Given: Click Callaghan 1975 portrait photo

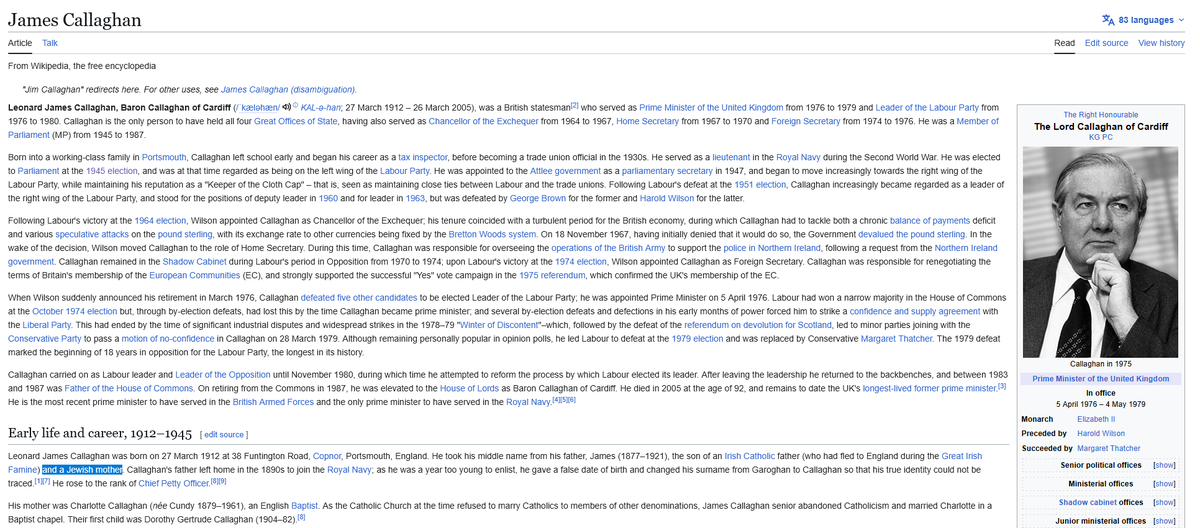Looking at the screenshot, I should coord(1101,252).
